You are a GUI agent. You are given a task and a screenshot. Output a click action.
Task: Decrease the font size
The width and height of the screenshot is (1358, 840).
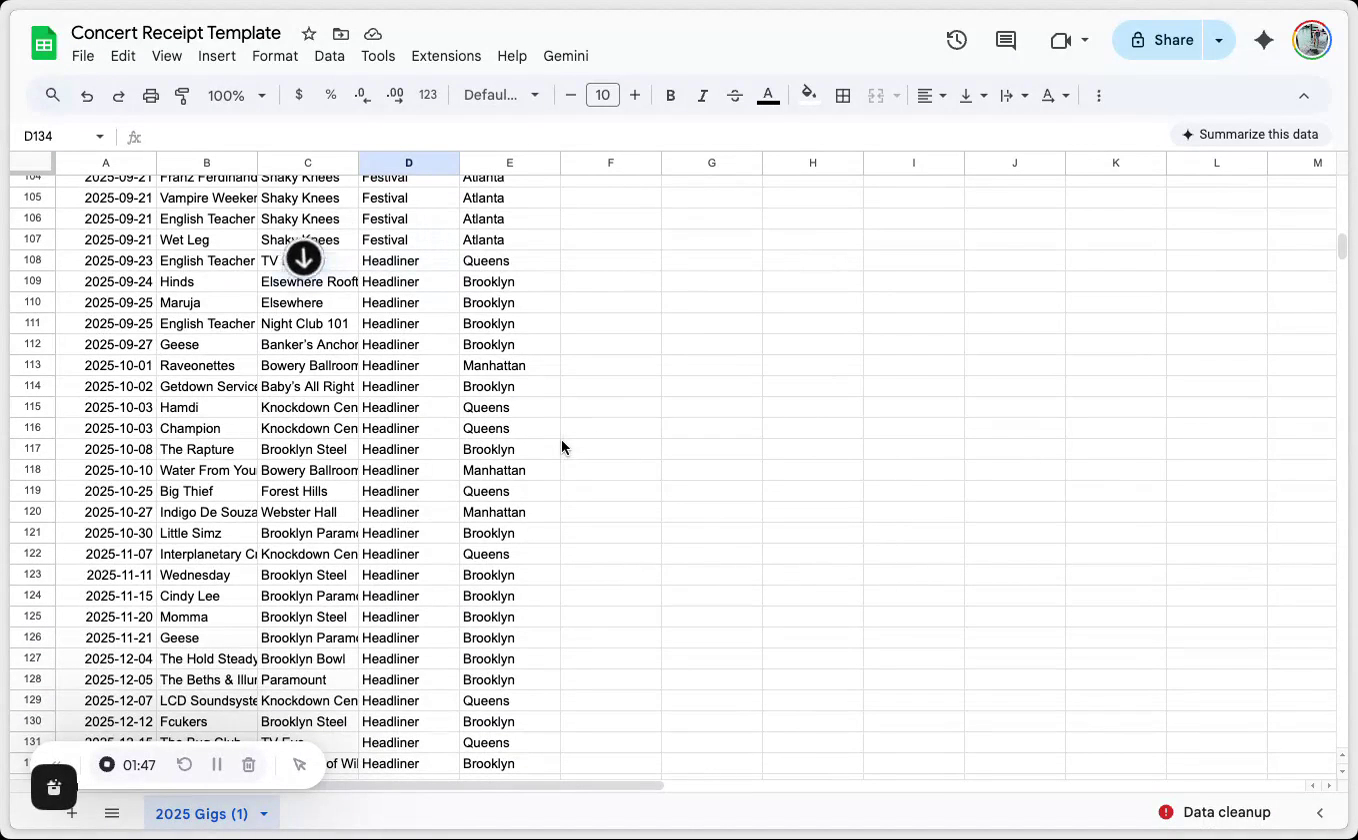(x=571, y=96)
